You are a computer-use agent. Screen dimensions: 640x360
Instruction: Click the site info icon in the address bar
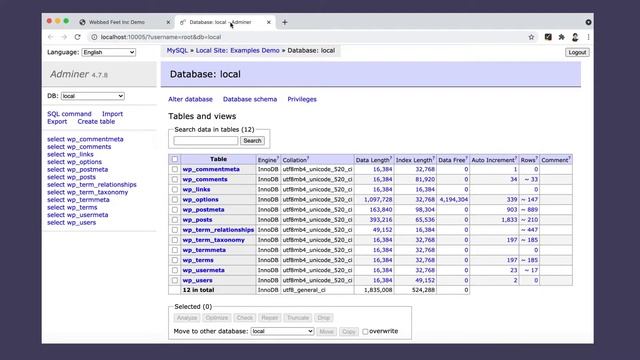coord(94,37)
